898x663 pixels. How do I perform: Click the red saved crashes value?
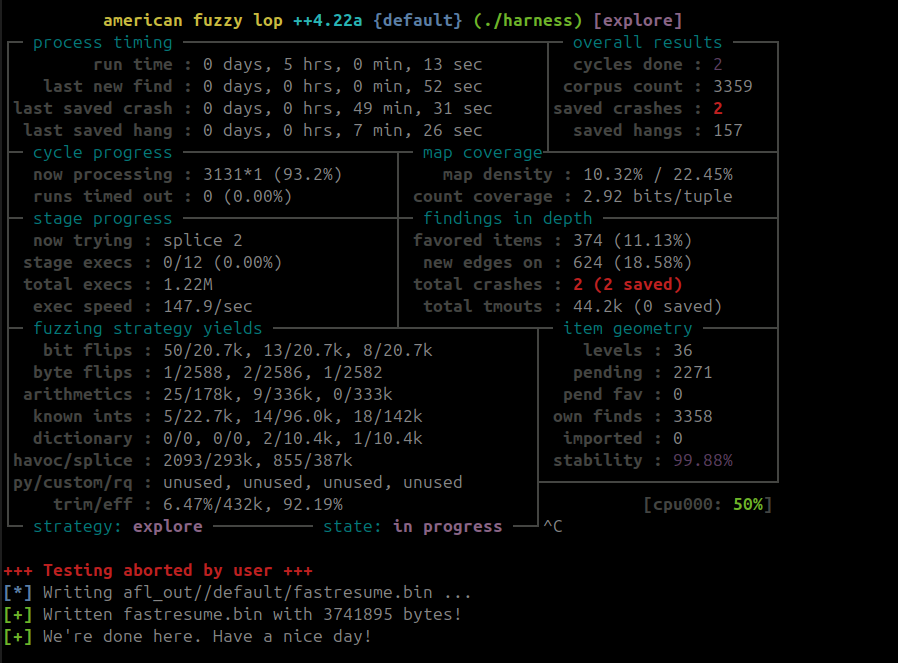click(x=718, y=109)
